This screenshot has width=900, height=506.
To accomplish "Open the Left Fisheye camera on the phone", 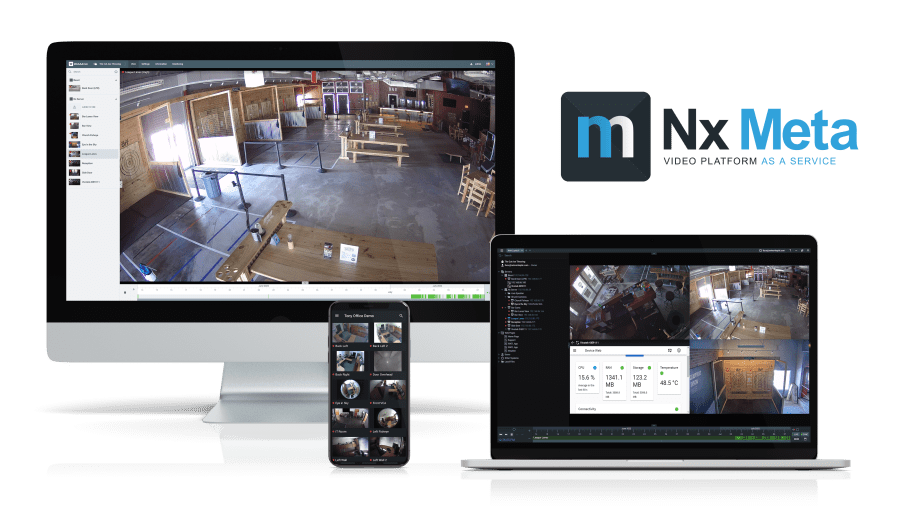I will [x=388, y=421].
